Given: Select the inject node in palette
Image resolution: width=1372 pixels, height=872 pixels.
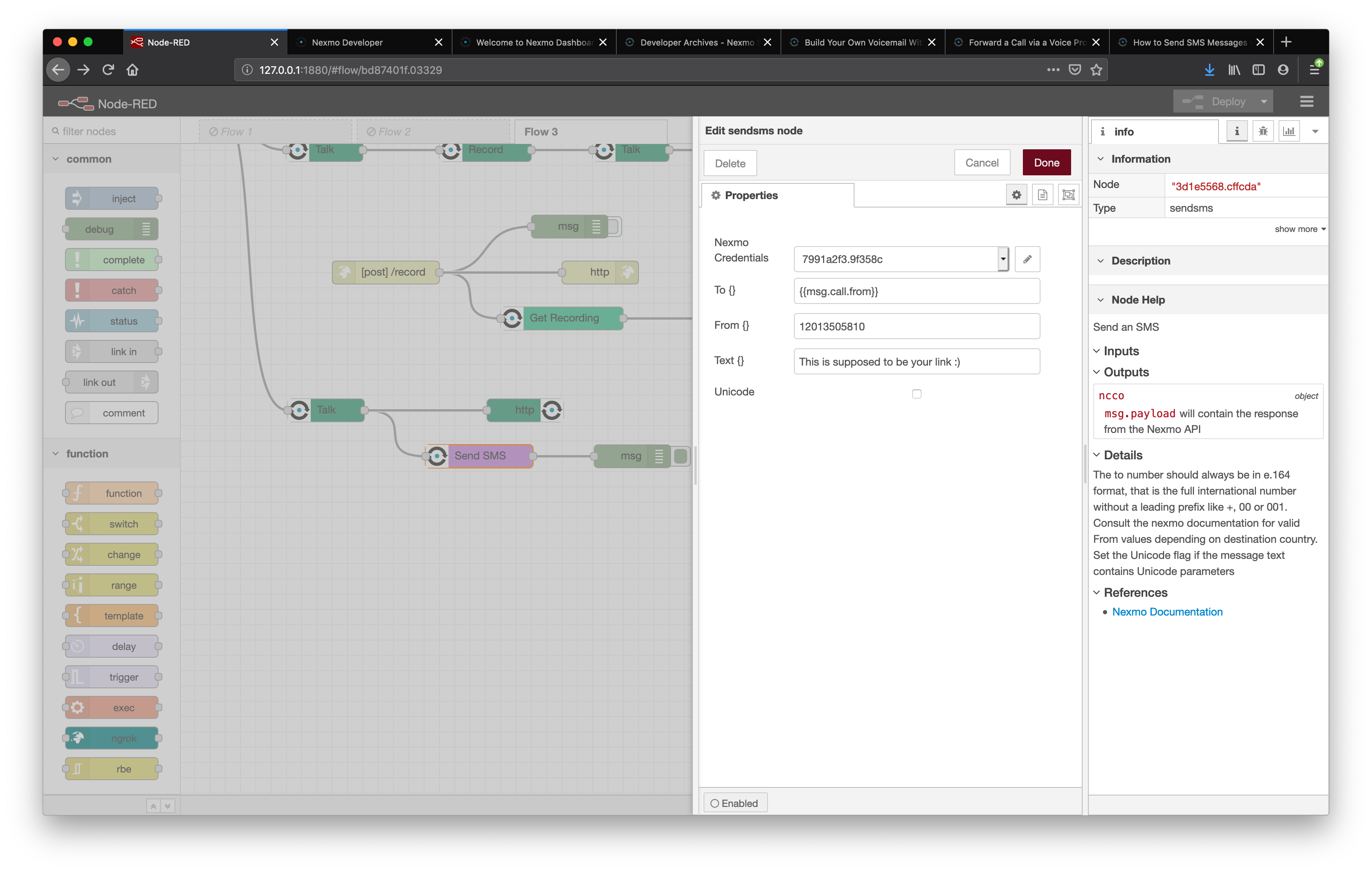Looking at the screenshot, I should (x=112, y=198).
